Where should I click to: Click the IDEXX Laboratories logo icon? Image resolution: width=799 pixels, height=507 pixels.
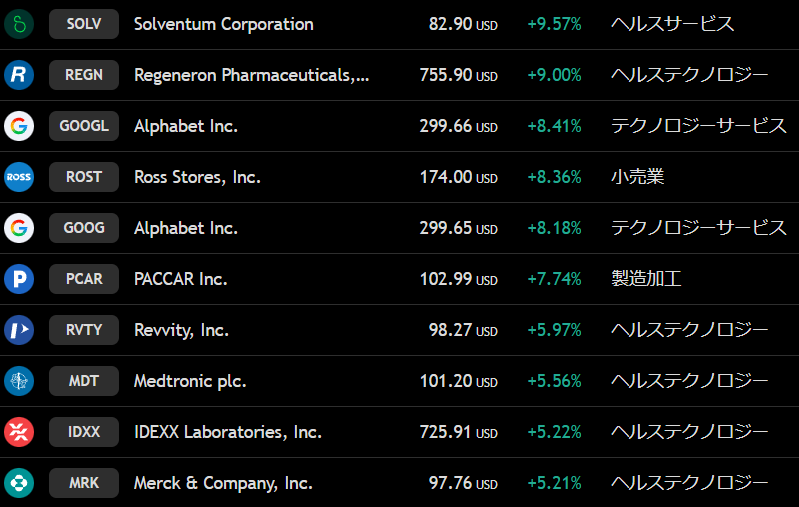19,432
